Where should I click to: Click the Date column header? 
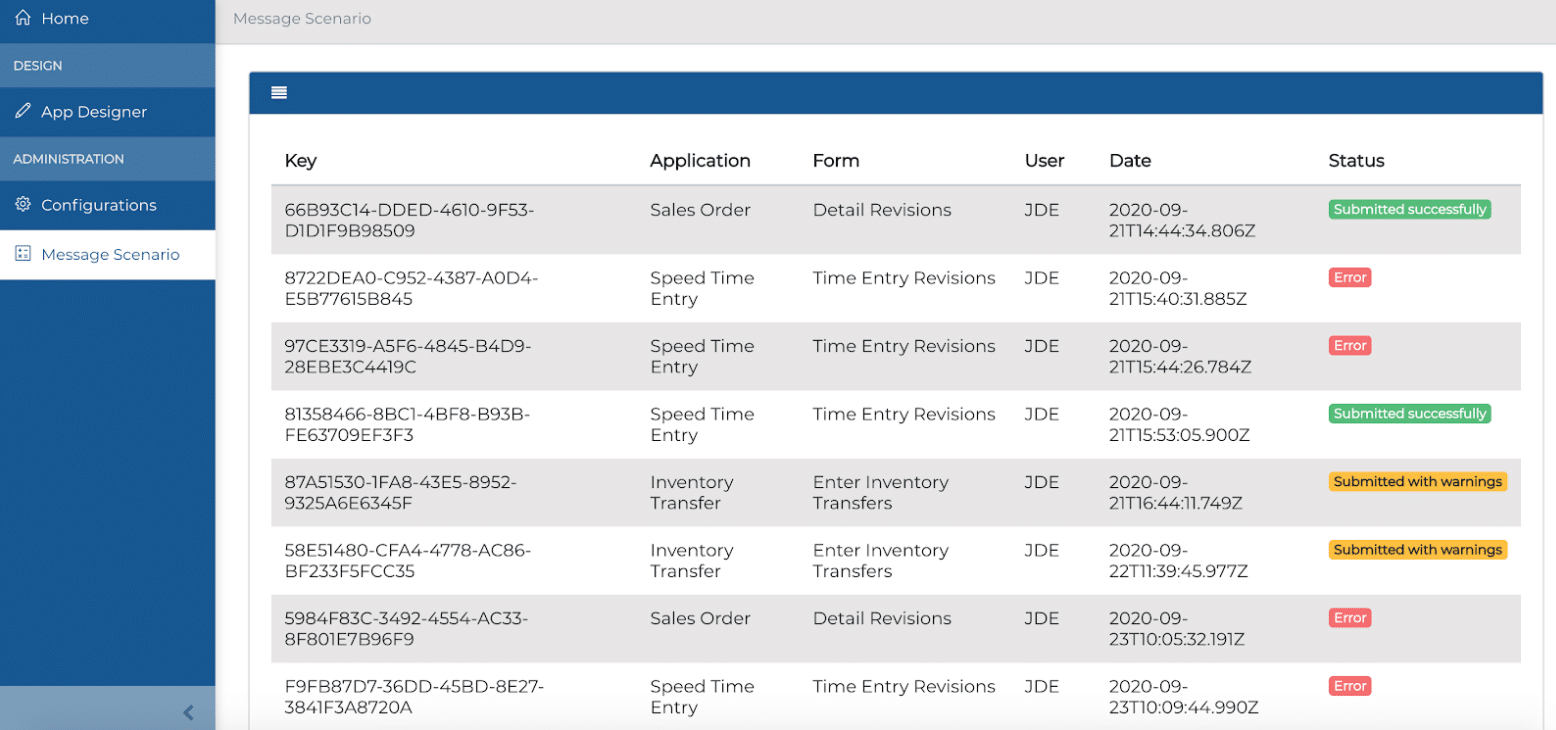(1130, 160)
